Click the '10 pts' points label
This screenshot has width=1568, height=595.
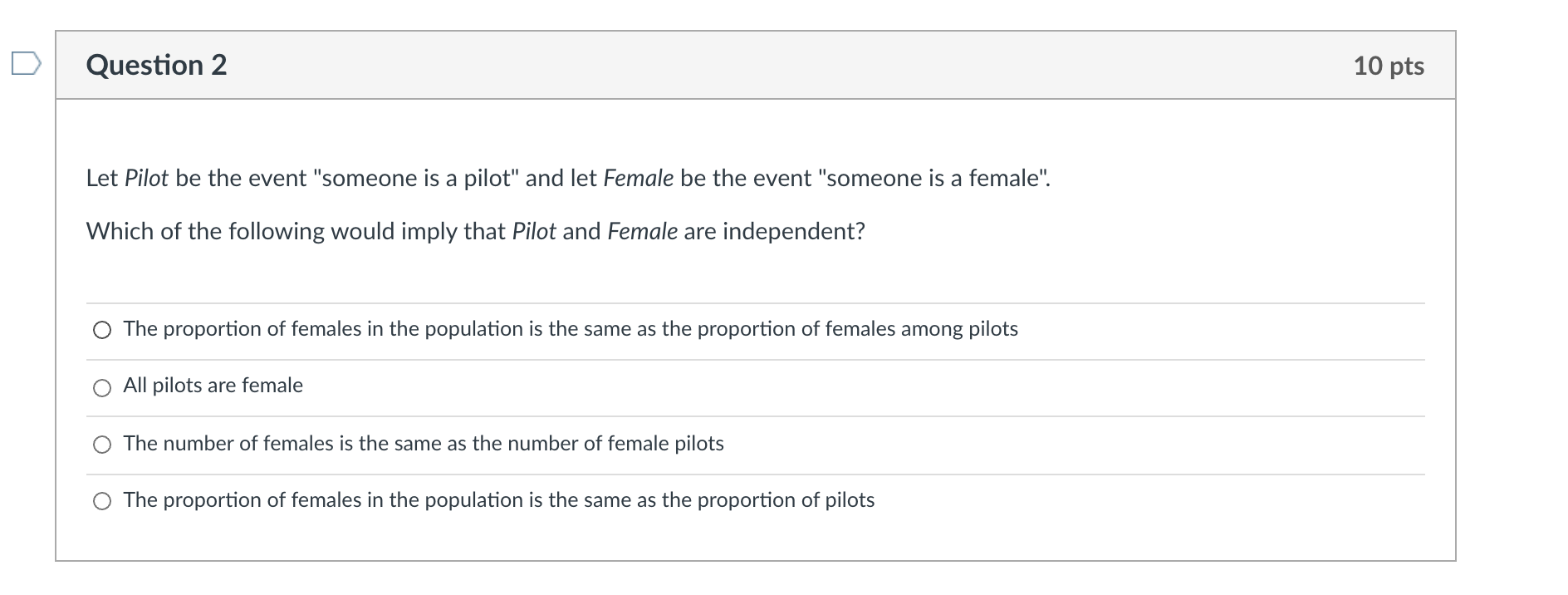(x=1389, y=66)
